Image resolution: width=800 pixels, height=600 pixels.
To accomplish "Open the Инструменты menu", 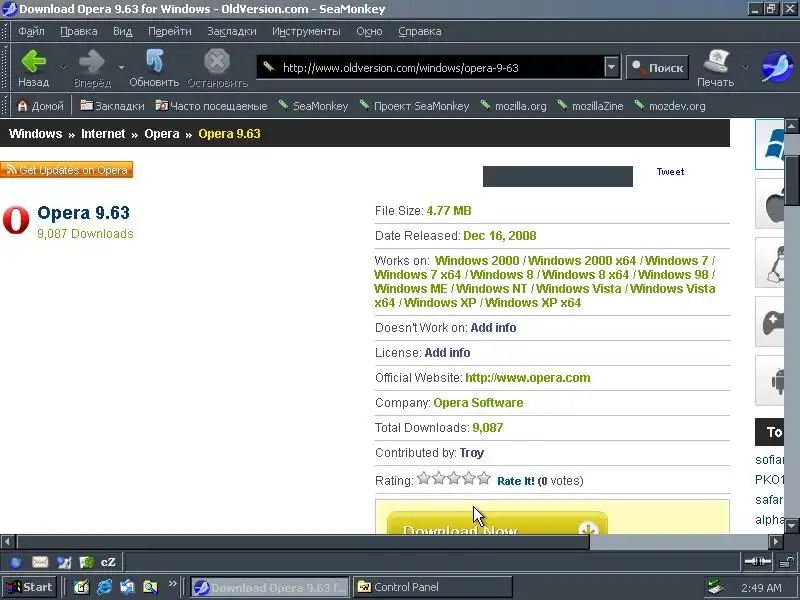I will click(x=306, y=31).
